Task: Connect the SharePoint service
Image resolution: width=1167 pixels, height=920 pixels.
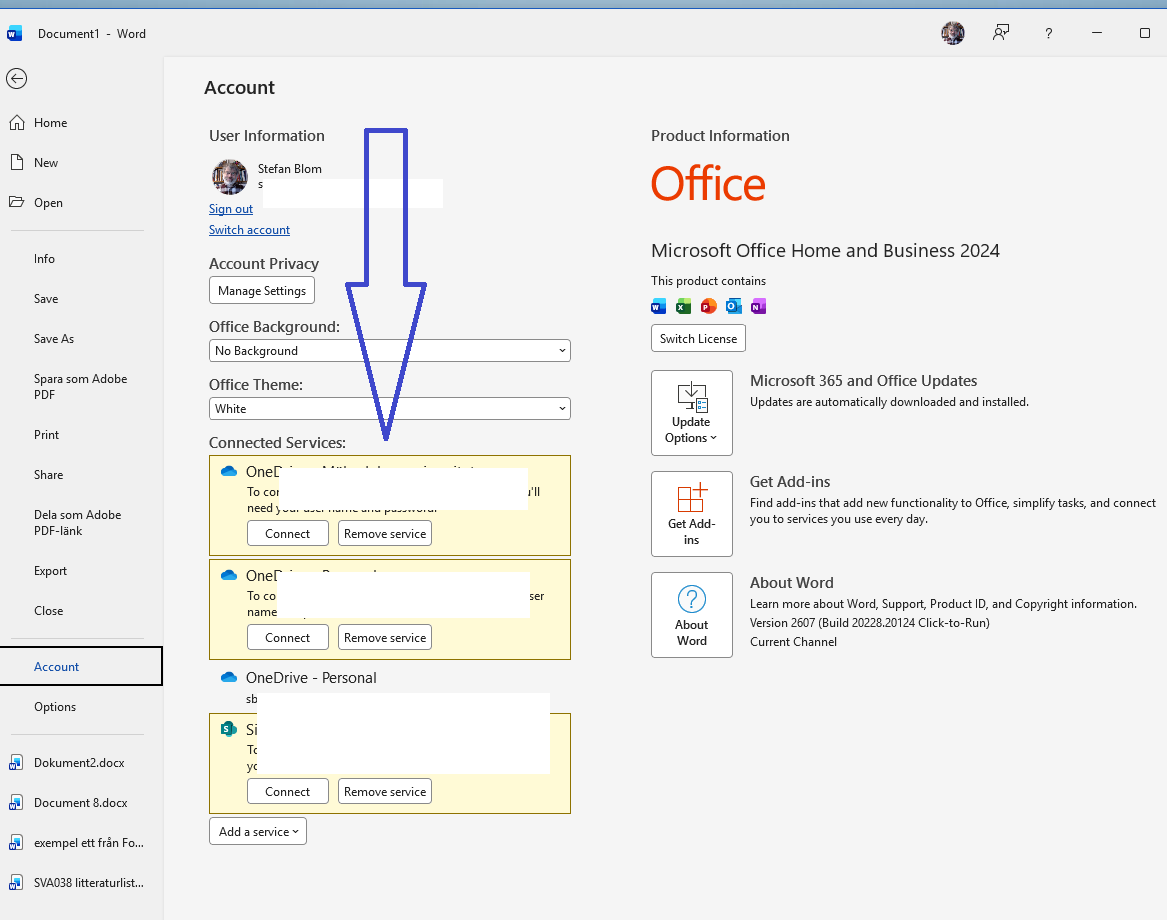Action: tap(287, 791)
